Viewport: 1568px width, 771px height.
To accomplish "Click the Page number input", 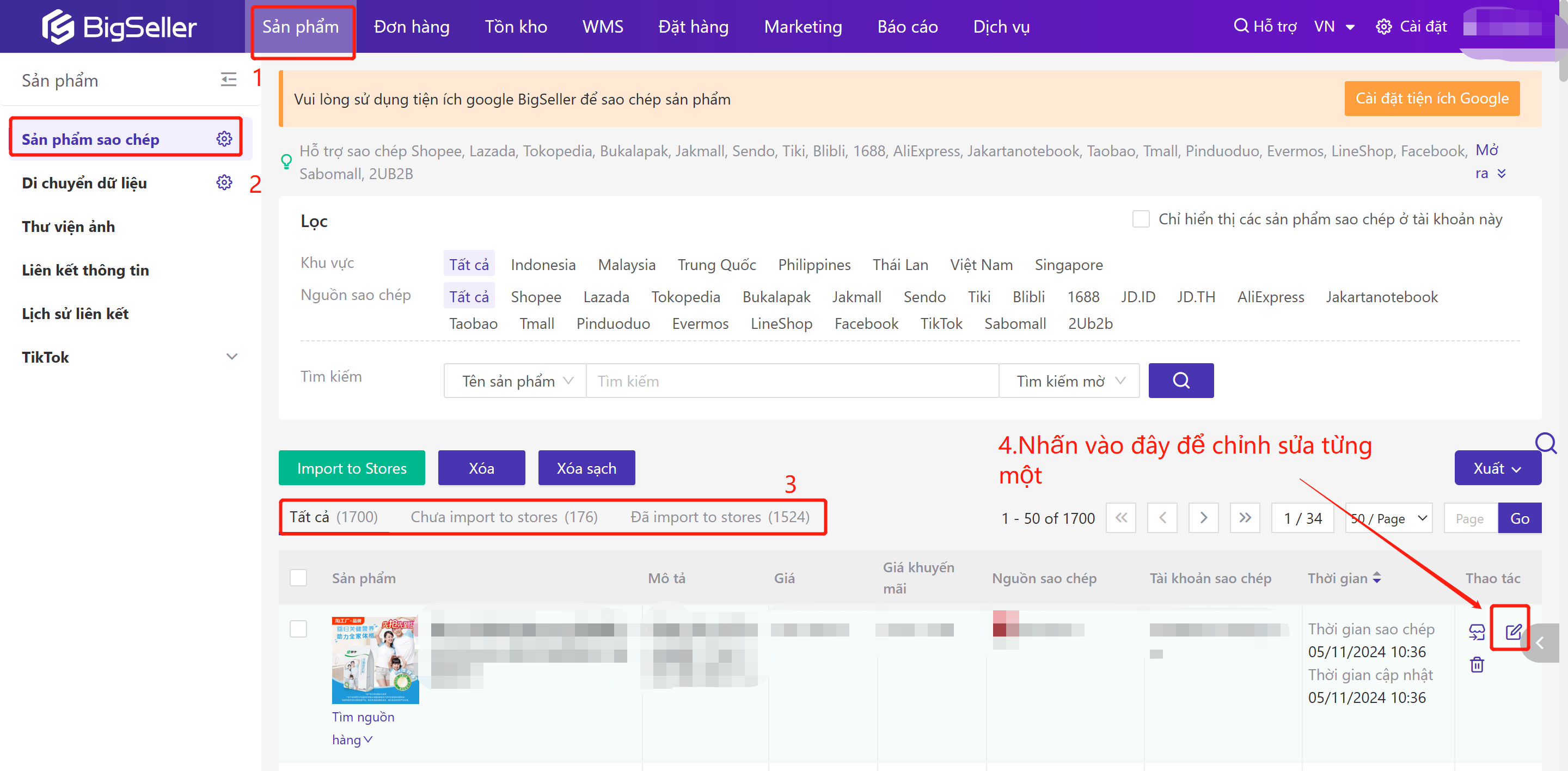I will tap(1470, 518).
